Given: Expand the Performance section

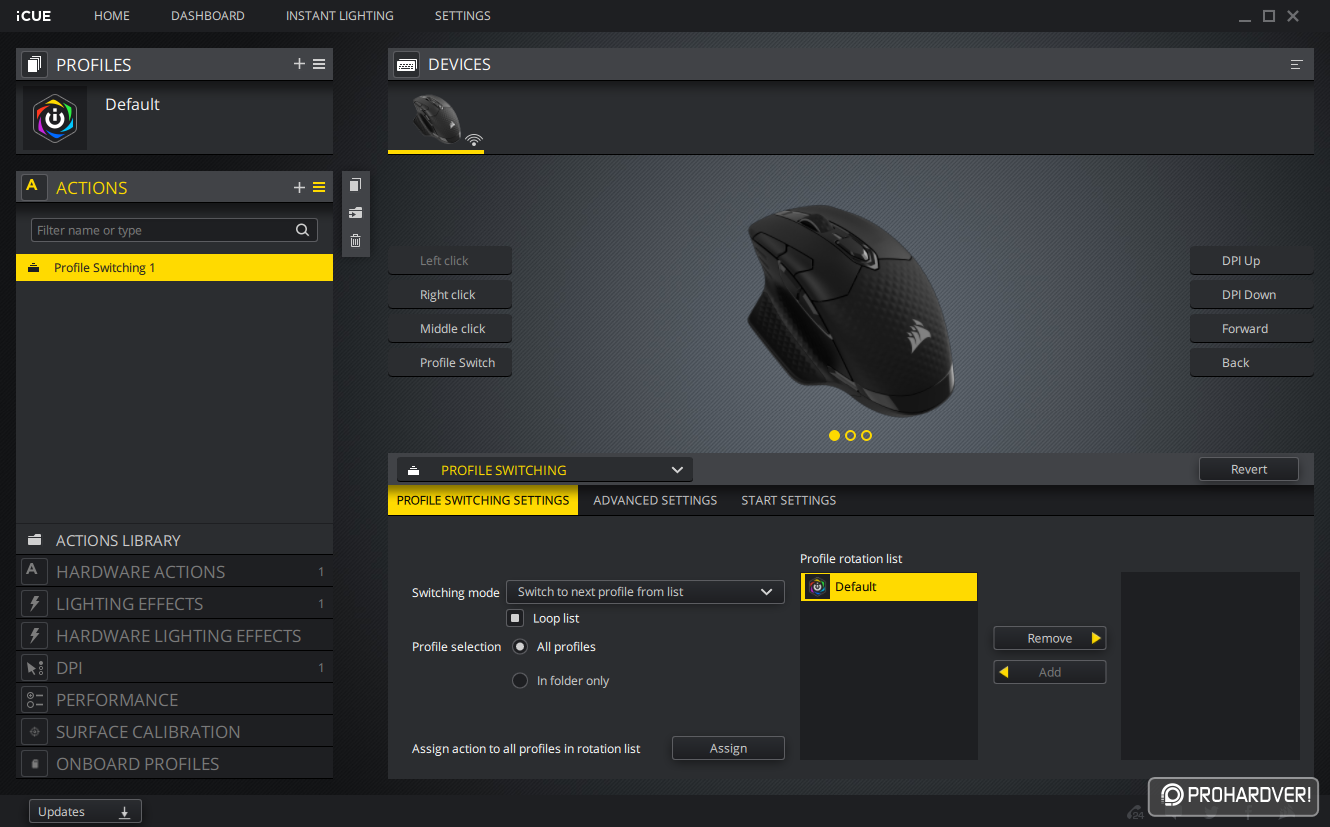Looking at the screenshot, I should pyautogui.click(x=174, y=700).
